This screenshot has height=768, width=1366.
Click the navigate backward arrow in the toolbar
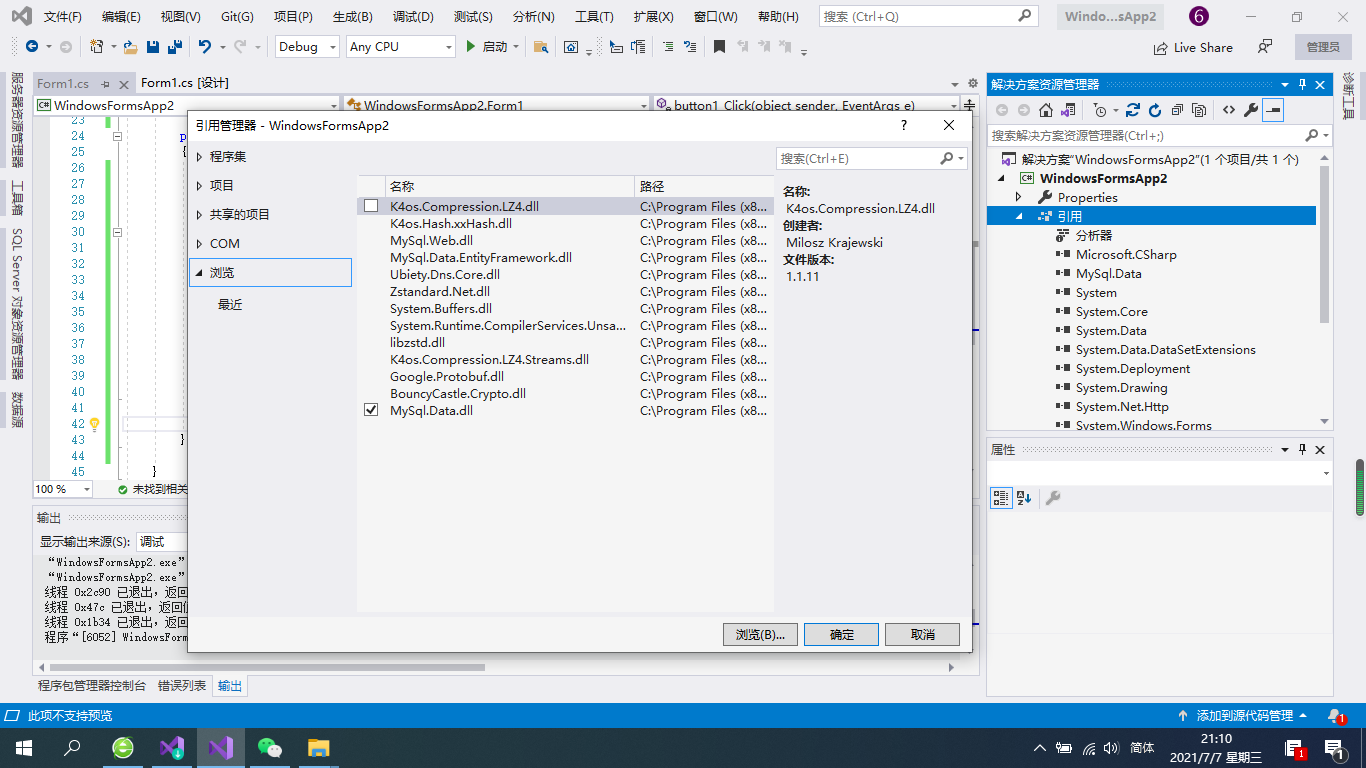coord(32,47)
